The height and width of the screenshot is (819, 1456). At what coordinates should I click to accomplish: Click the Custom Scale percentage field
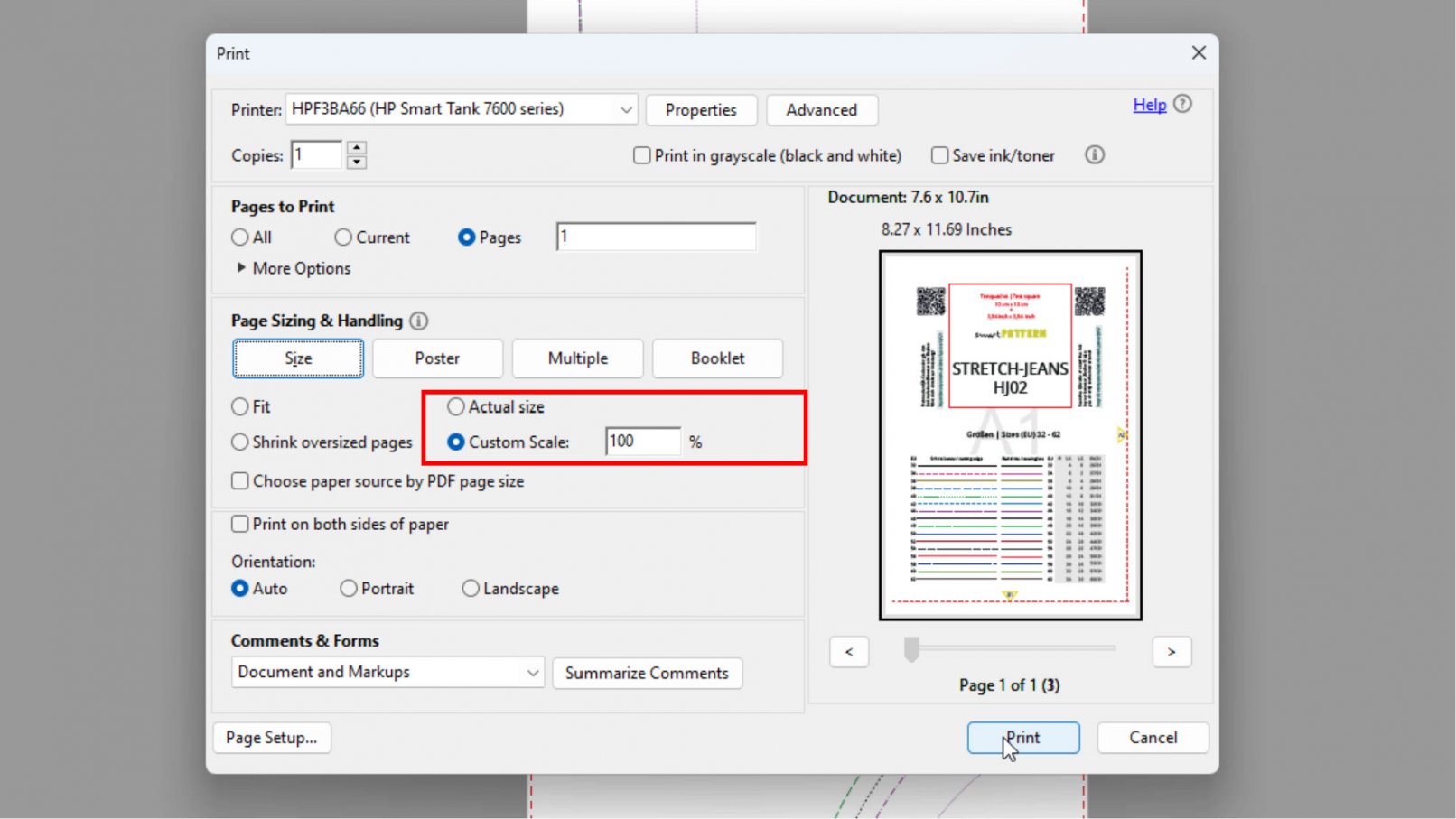[x=642, y=441]
